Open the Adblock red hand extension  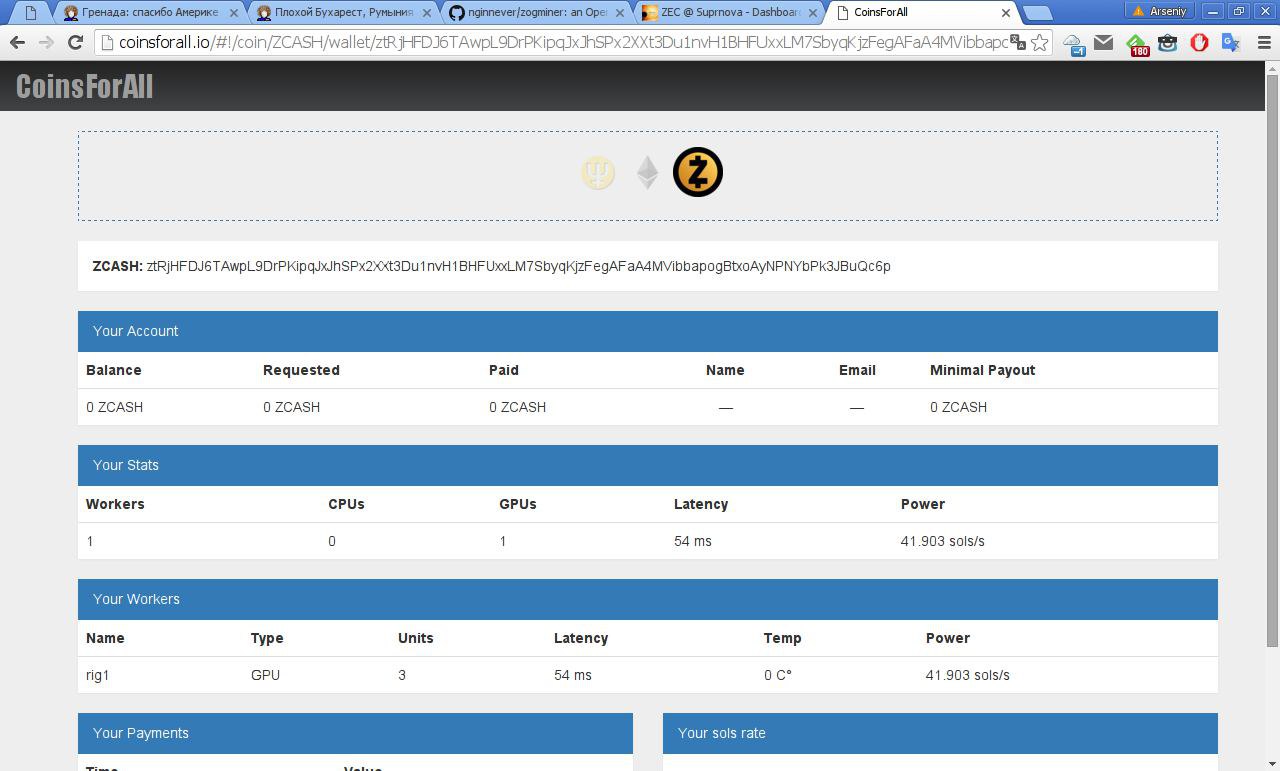[1199, 42]
